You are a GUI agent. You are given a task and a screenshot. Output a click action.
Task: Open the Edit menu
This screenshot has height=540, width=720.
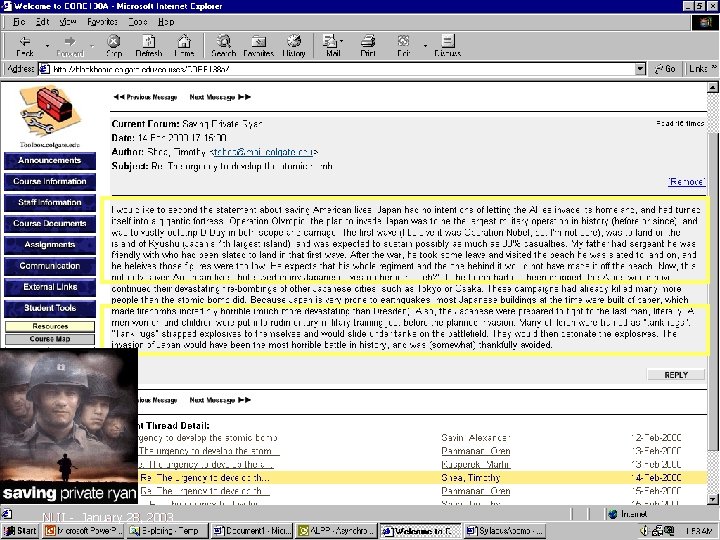(43, 22)
